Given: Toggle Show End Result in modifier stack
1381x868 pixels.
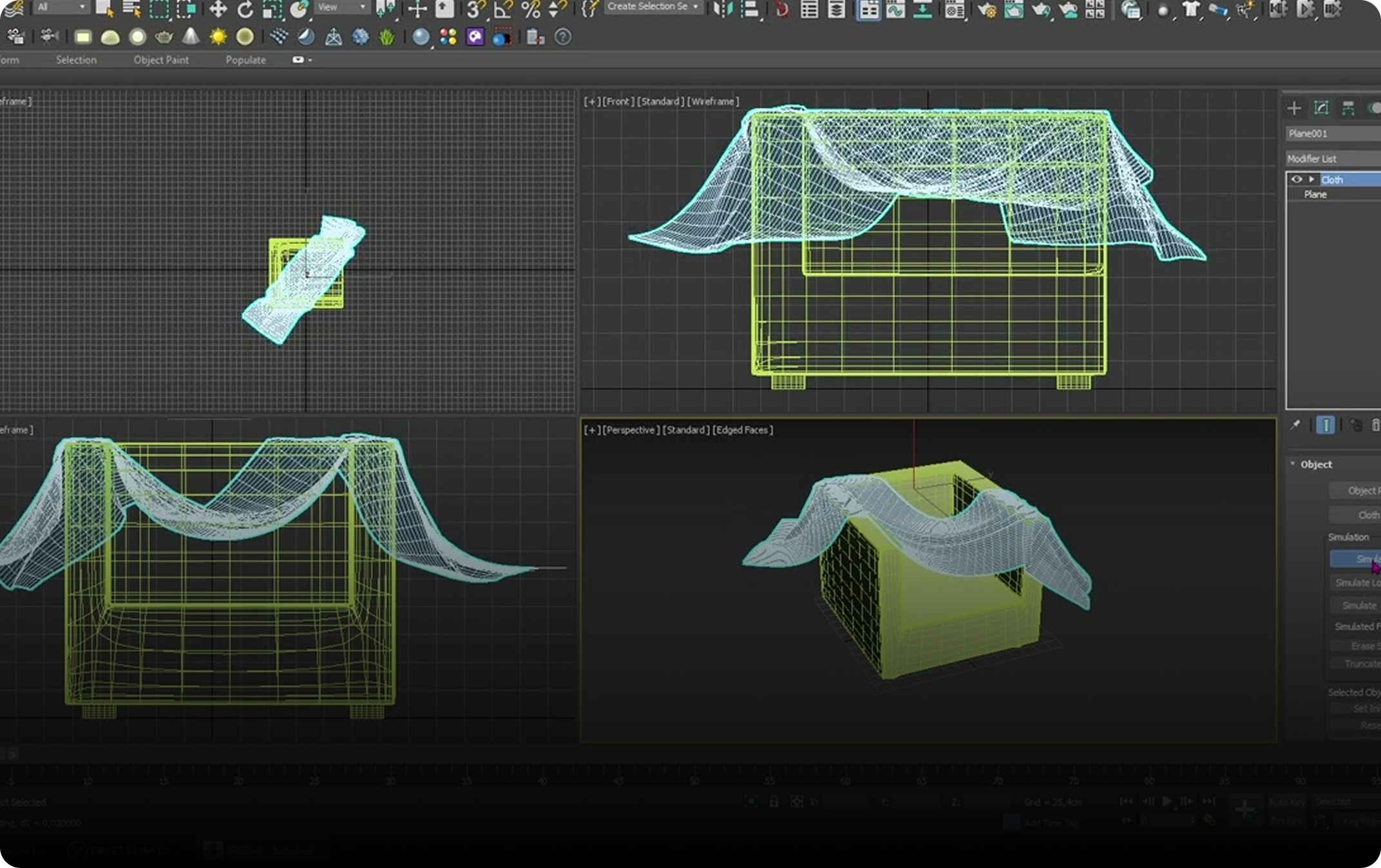Looking at the screenshot, I should pyautogui.click(x=1326, y=425).
